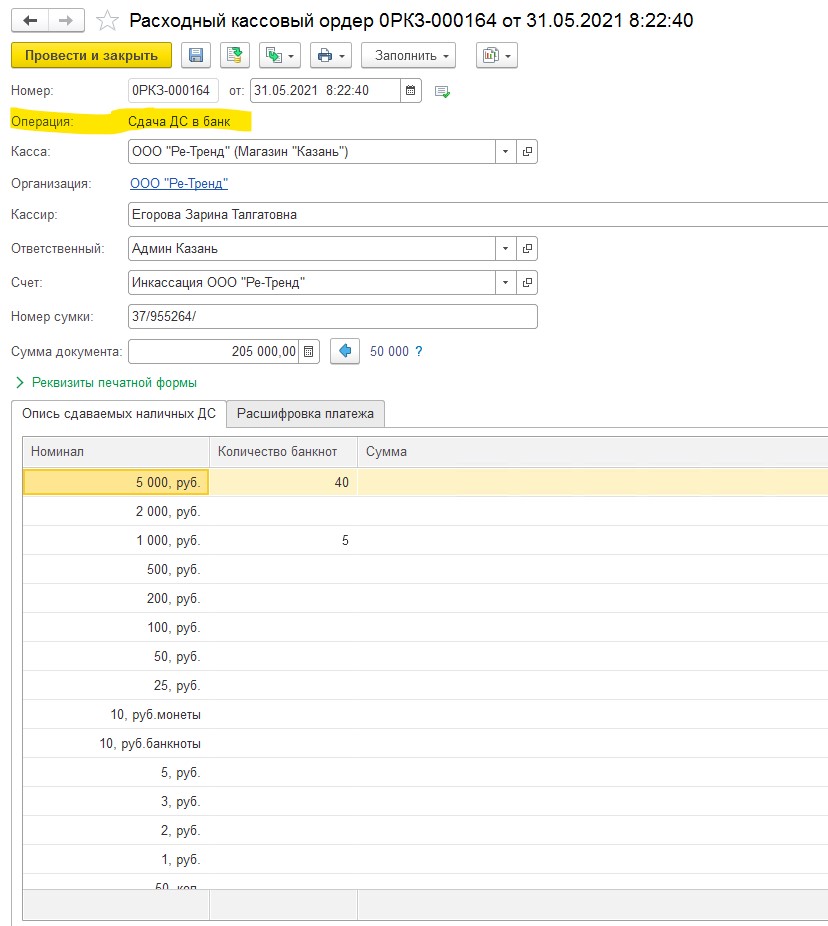Expand Реквизиты печатной формы section

[x=106, y=382]
